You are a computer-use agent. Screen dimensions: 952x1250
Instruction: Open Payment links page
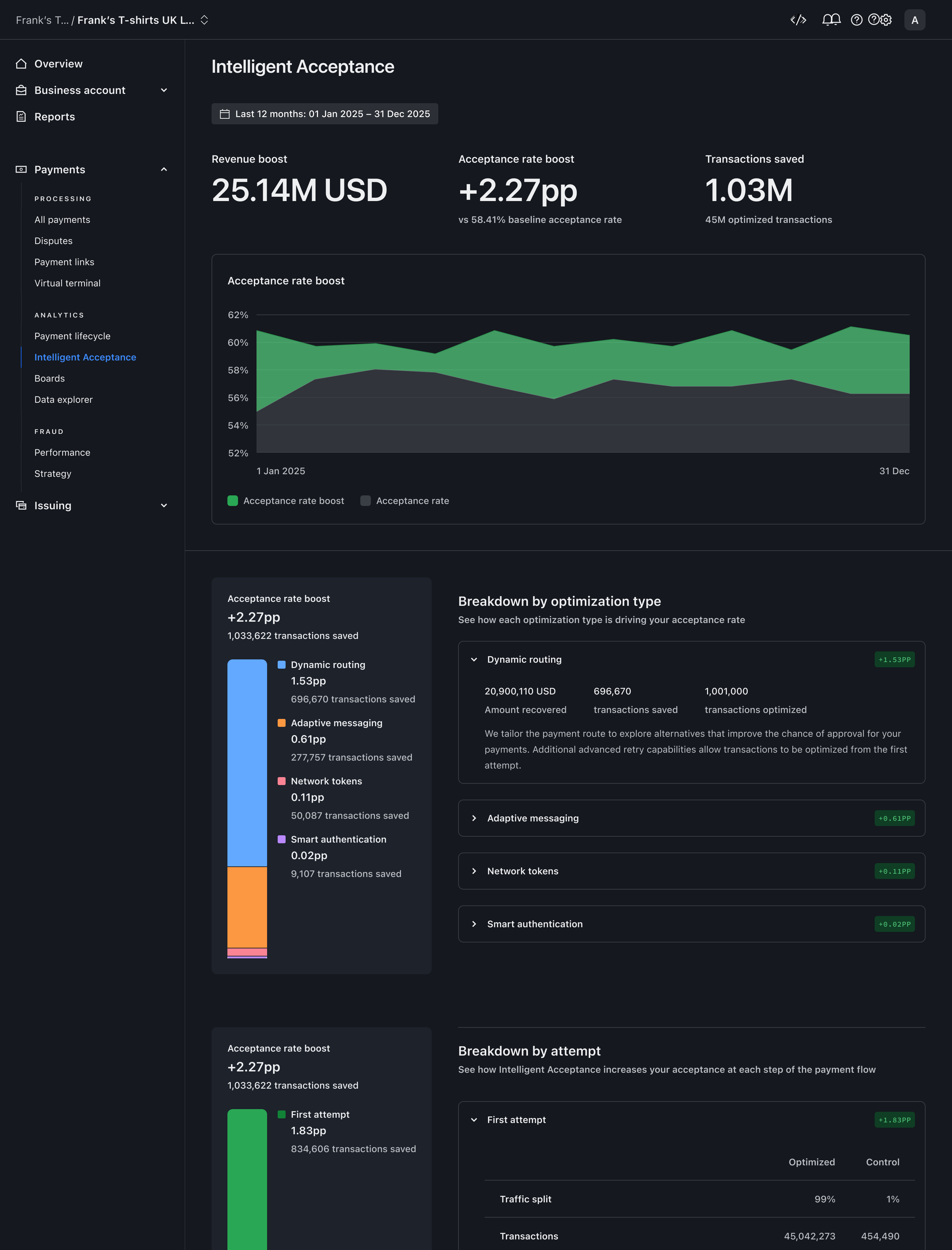pos(64,262)
